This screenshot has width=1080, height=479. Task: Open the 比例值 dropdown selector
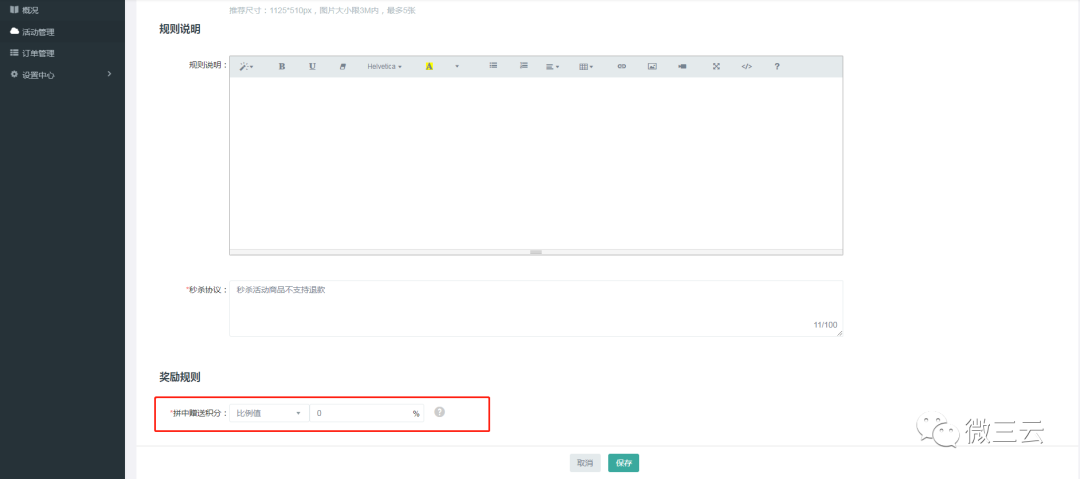click(x=269, y=414)
